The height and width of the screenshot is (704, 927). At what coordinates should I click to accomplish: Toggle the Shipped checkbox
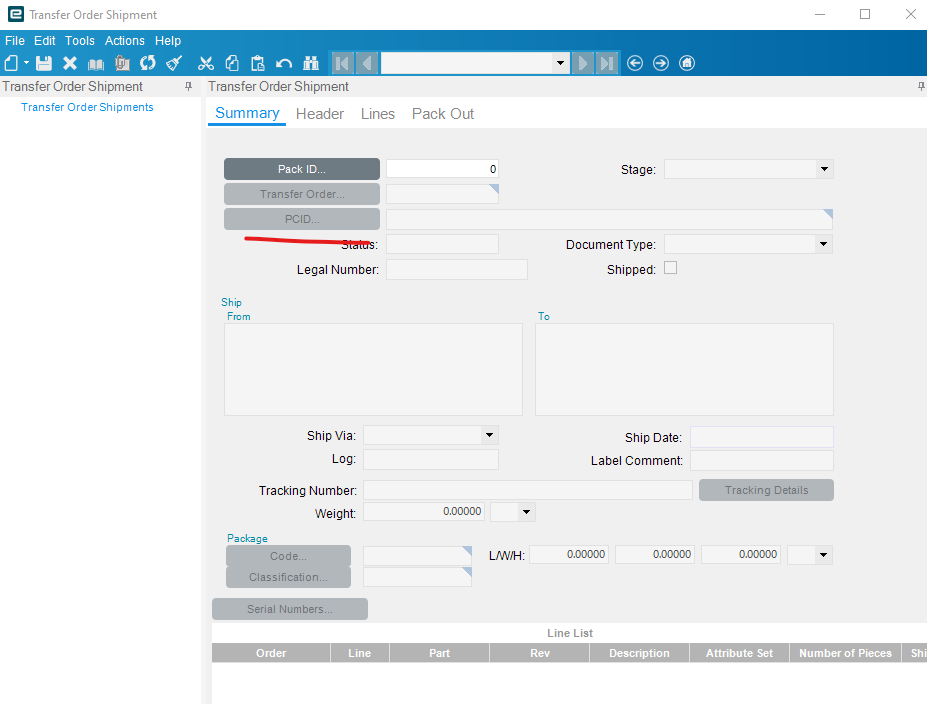670,268
